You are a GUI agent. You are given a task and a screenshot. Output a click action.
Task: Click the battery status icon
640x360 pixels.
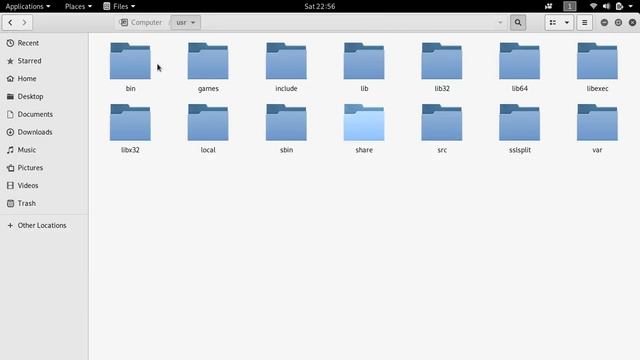619,6
